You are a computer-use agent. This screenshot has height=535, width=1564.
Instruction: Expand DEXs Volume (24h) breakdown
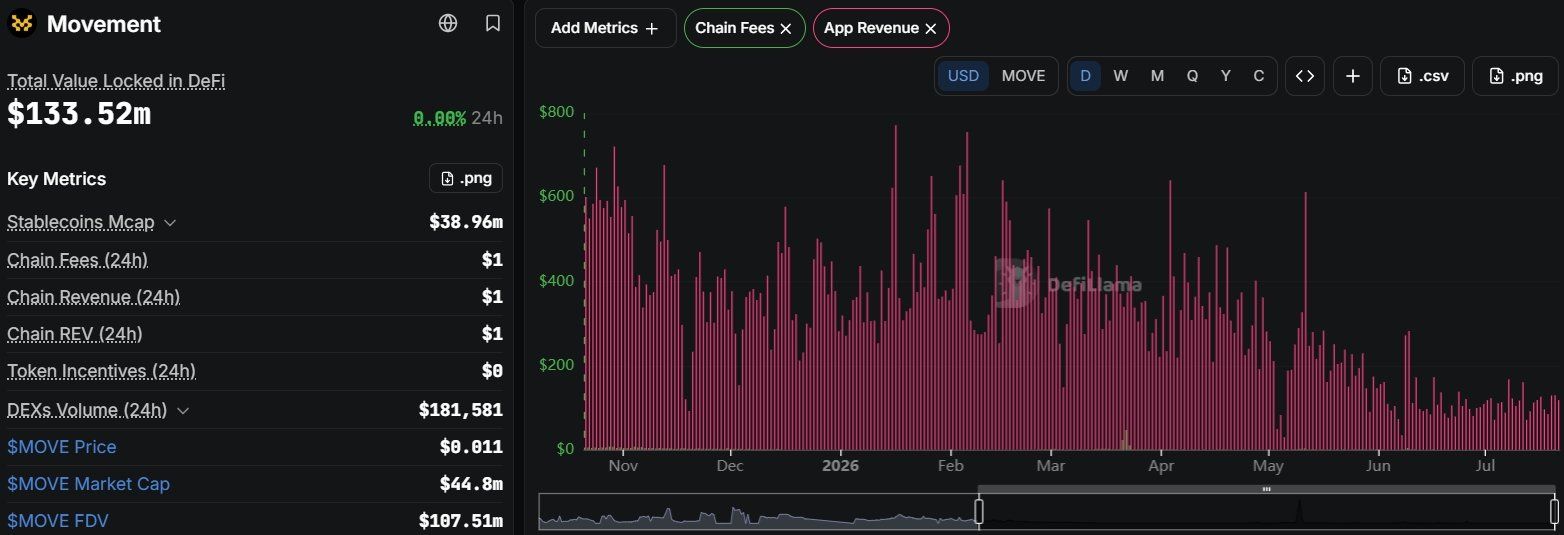click(x=182, y=410)
